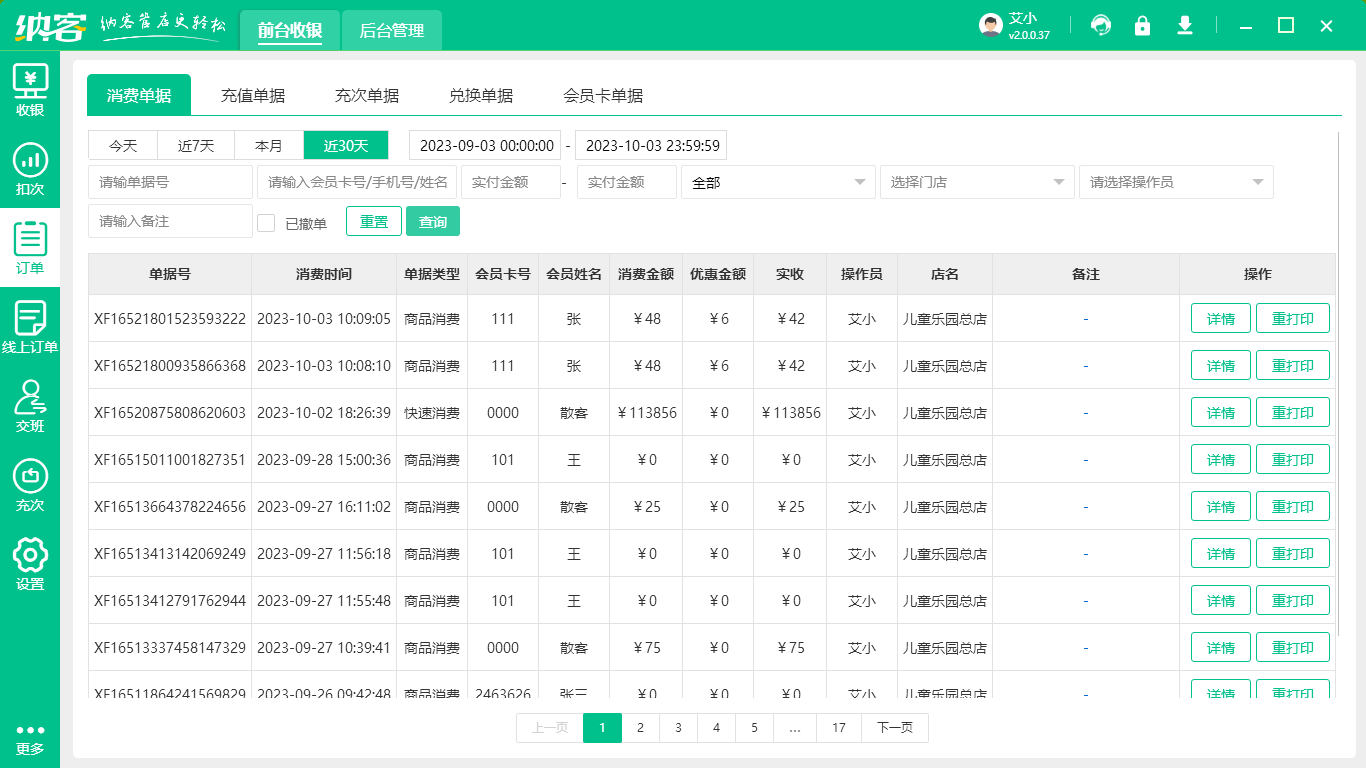Jump to page 17 of results
1366x768 pixels.
tap(839, 728)
